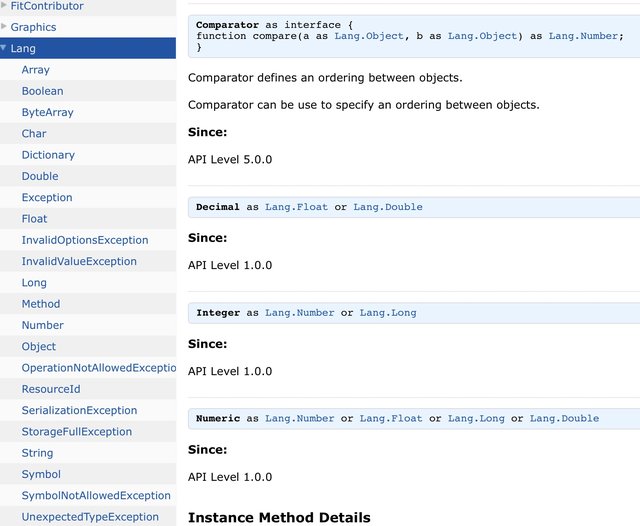Click the 'API Level 5.0.0' text
The height and width of the screenshot is (526, 640).
point(230,160)
